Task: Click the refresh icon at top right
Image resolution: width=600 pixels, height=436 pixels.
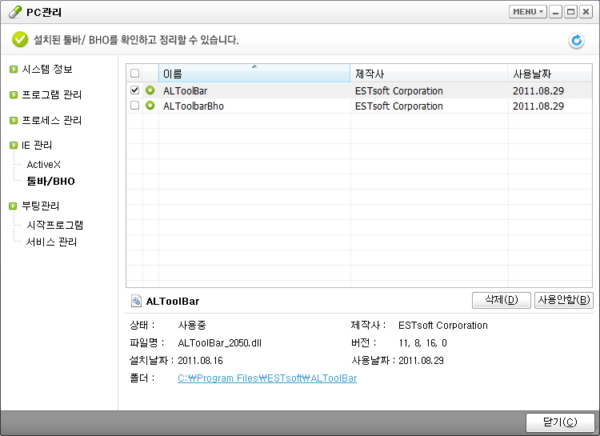Action: tap(576, 41)
